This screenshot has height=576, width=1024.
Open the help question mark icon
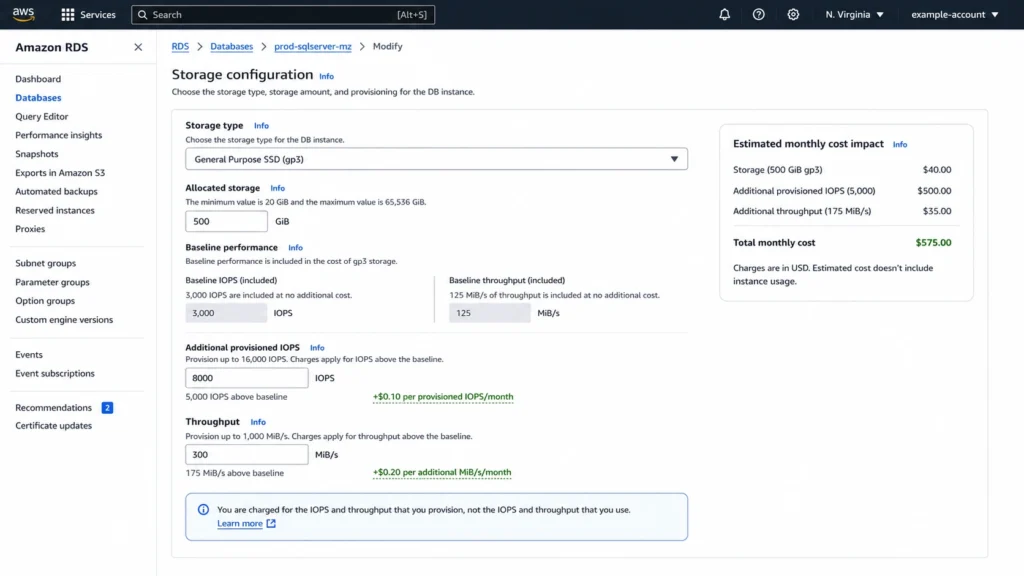click(x=758, y=14)
